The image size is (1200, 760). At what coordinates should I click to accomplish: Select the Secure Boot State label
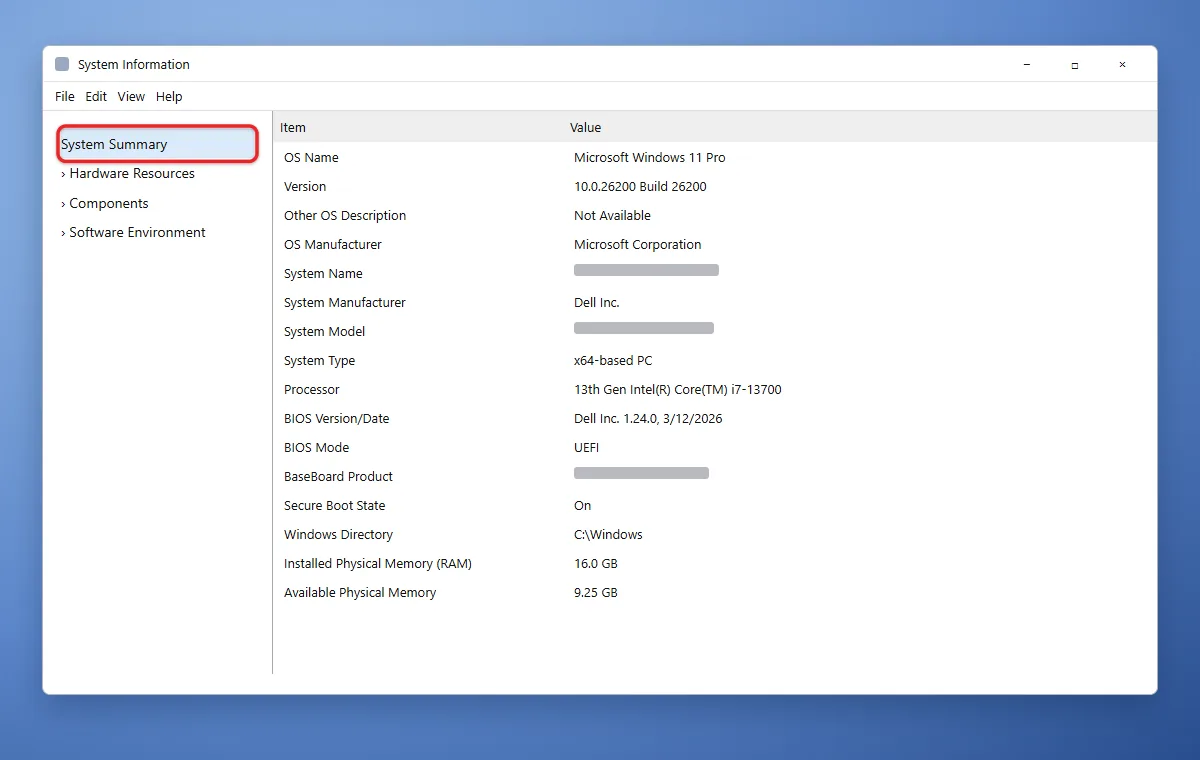click(x=335, y=506)
